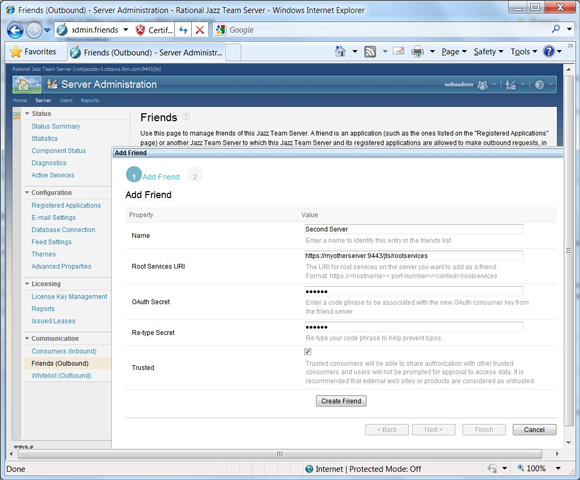Open Status Summary link
Image resolution: width=580 pixels, height=480 pixels.
click(x=55, y=126)
